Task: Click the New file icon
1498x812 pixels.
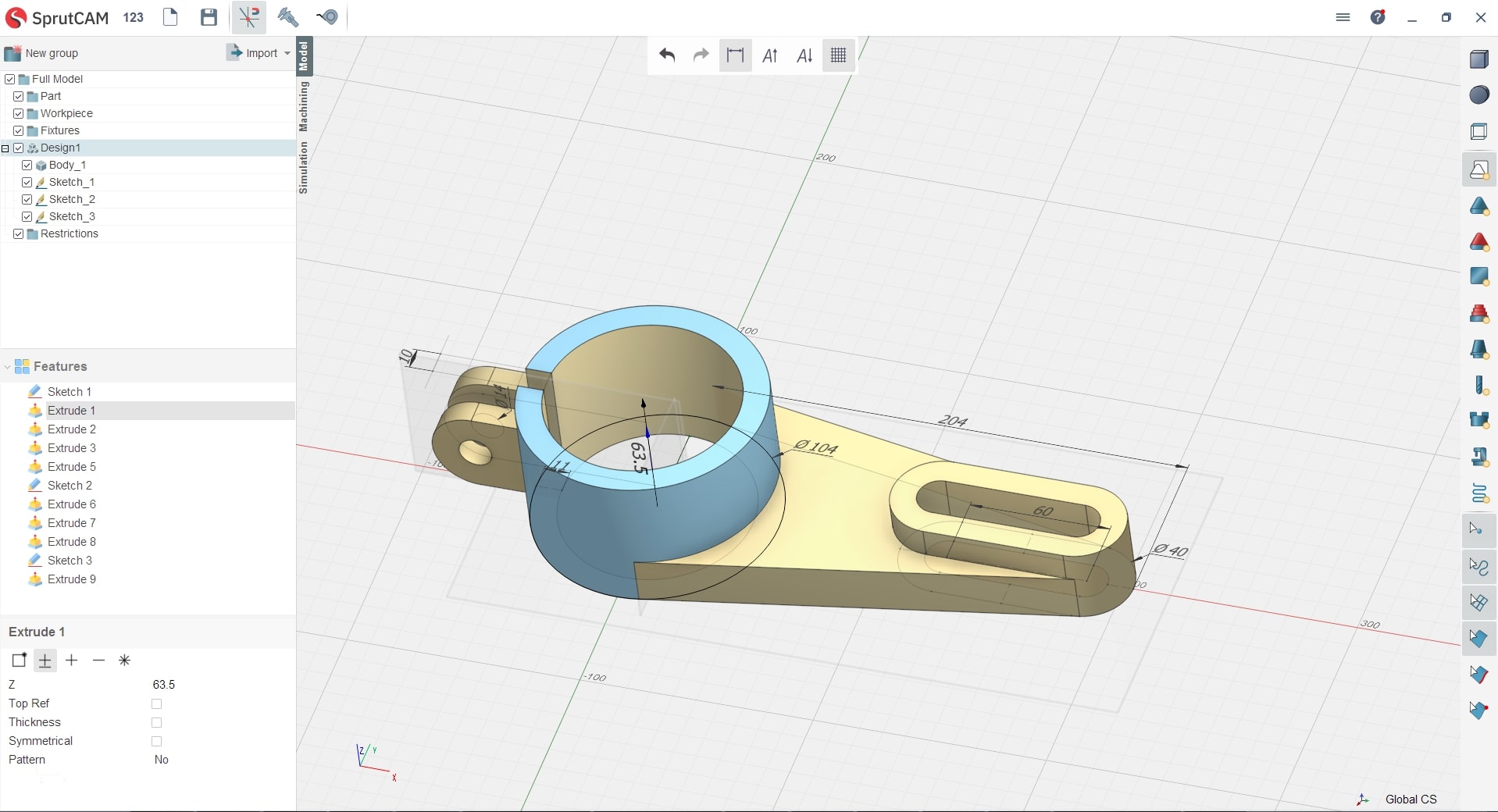Action: (x=170, y=17)
